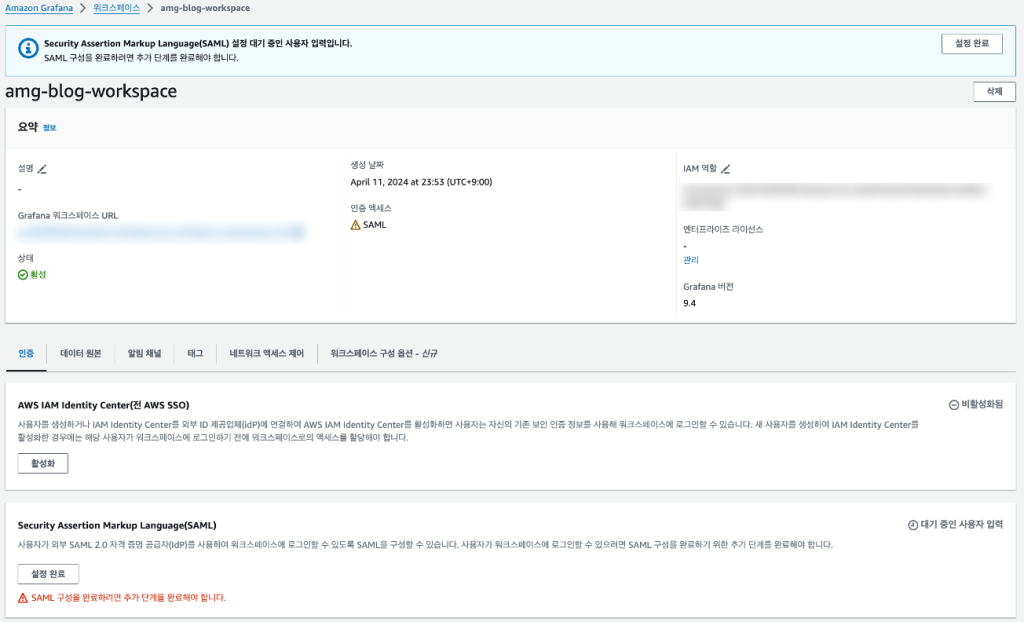Click the blurred IAM 역할 value
This screenshot has height=622, width=1024.
(835, 196)
